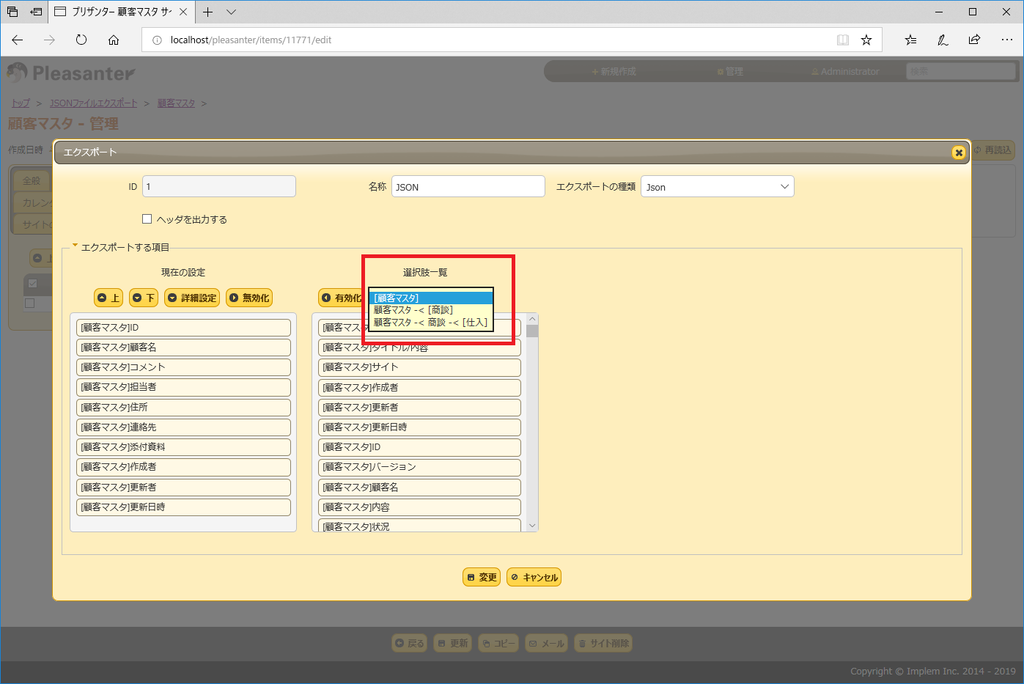This screenshot has height=684, width=1024.
Task: Open browser home page
Action: tap(114, 40)
